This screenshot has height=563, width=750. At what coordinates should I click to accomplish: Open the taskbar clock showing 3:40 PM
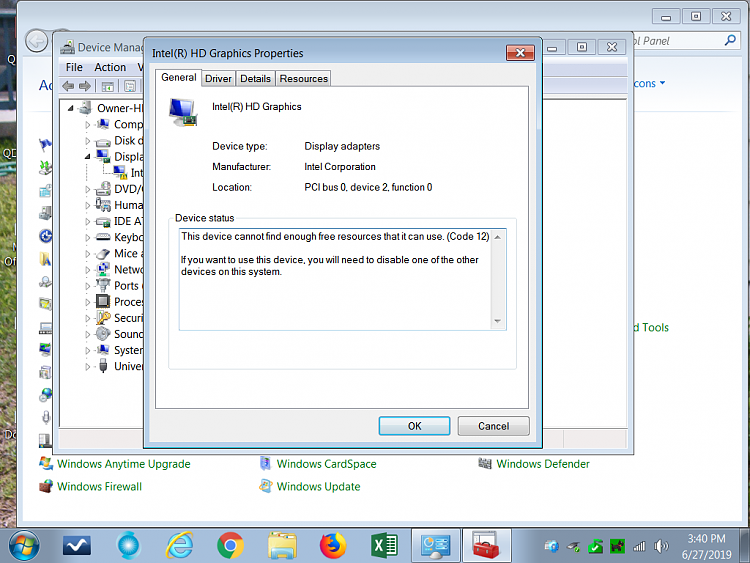706,546
